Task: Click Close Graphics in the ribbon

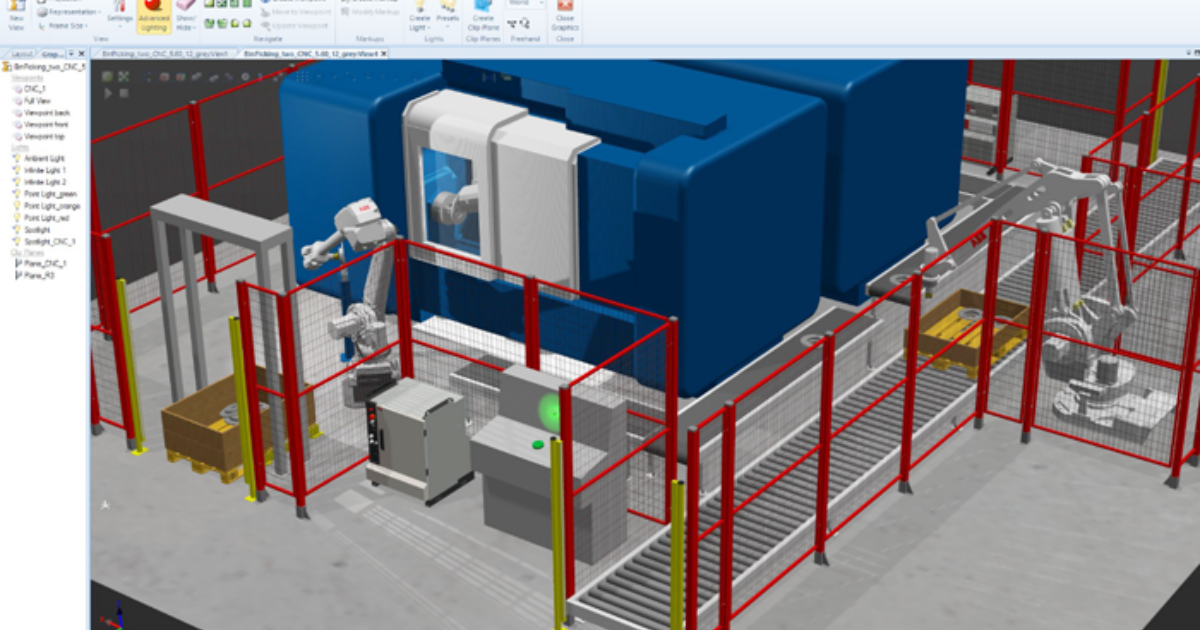Action: tap(565, 14)
